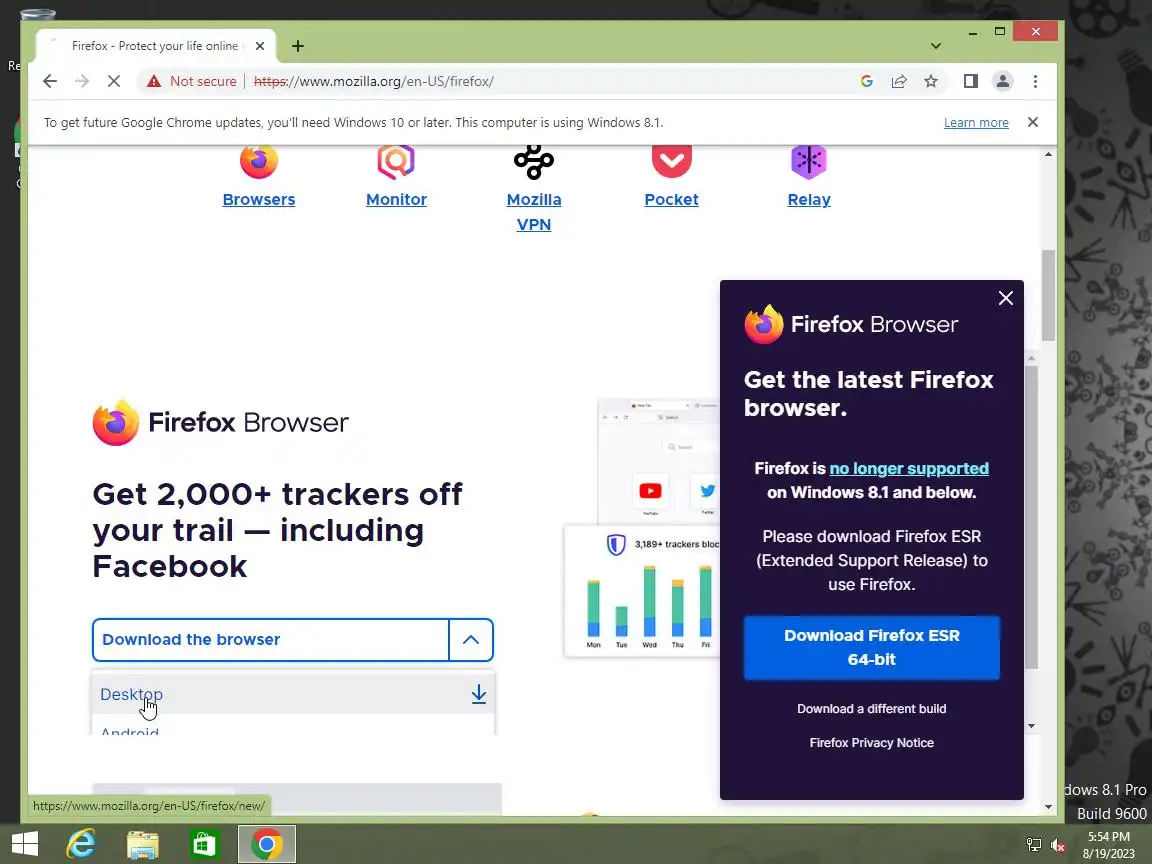Share this page via share icon
1152x864 pixels.
899,82
